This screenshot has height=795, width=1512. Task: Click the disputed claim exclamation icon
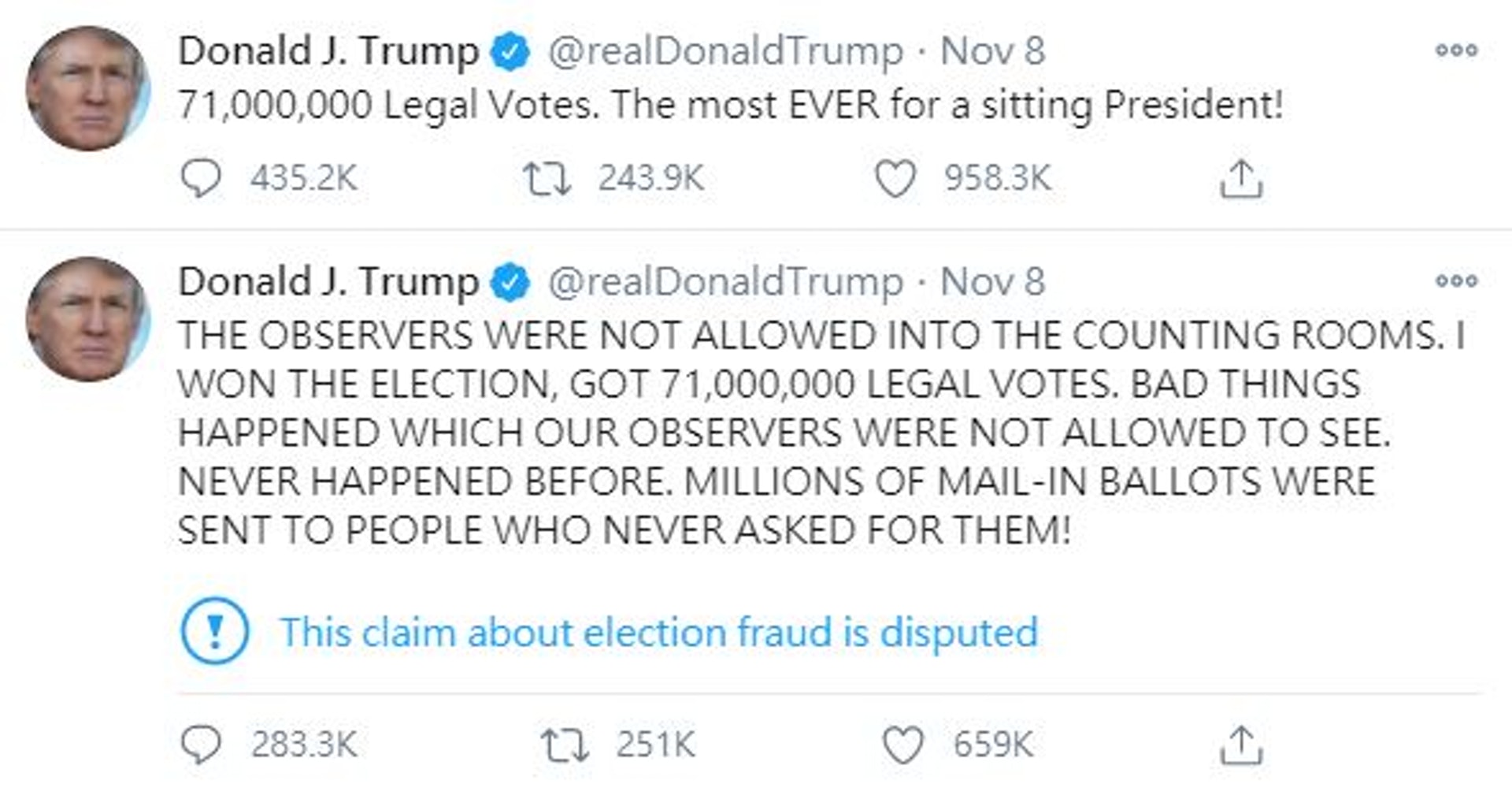[214, 631]
